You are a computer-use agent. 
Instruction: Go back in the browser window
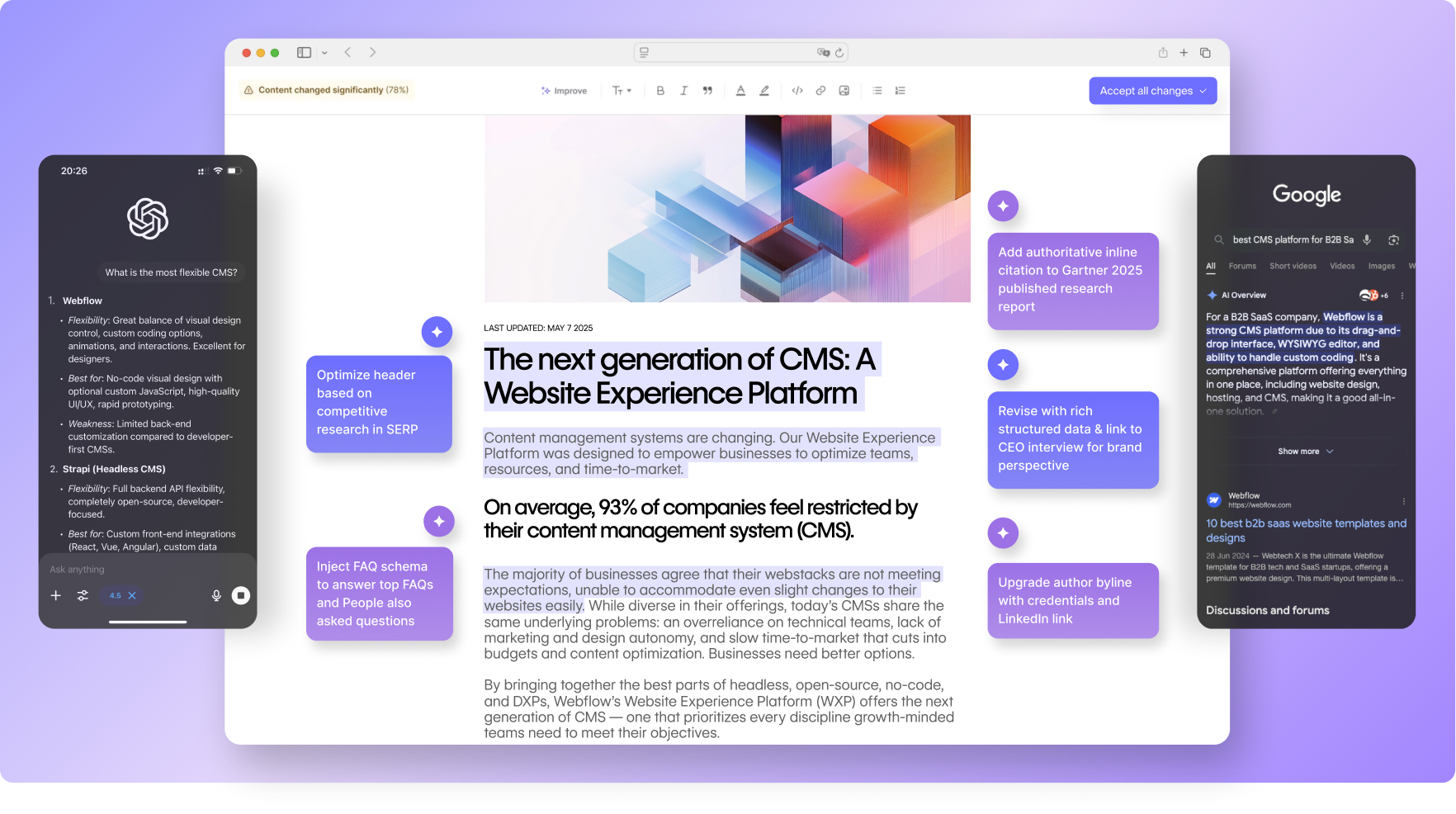pyautogui.click(x=348, y=52)
